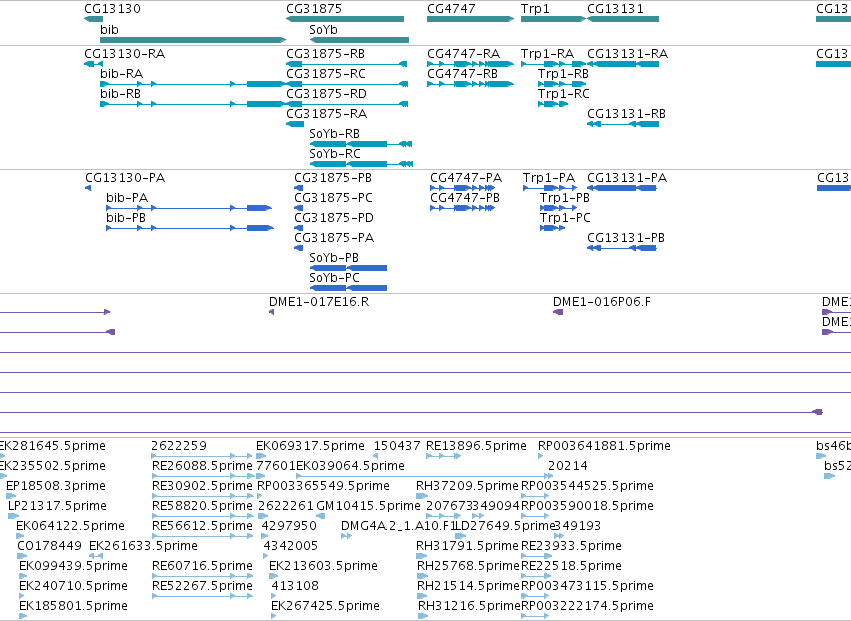Viewport: 851px width, 621px height.
Task: Click the CG31875 gene label
Action: (x=314, y=9)
